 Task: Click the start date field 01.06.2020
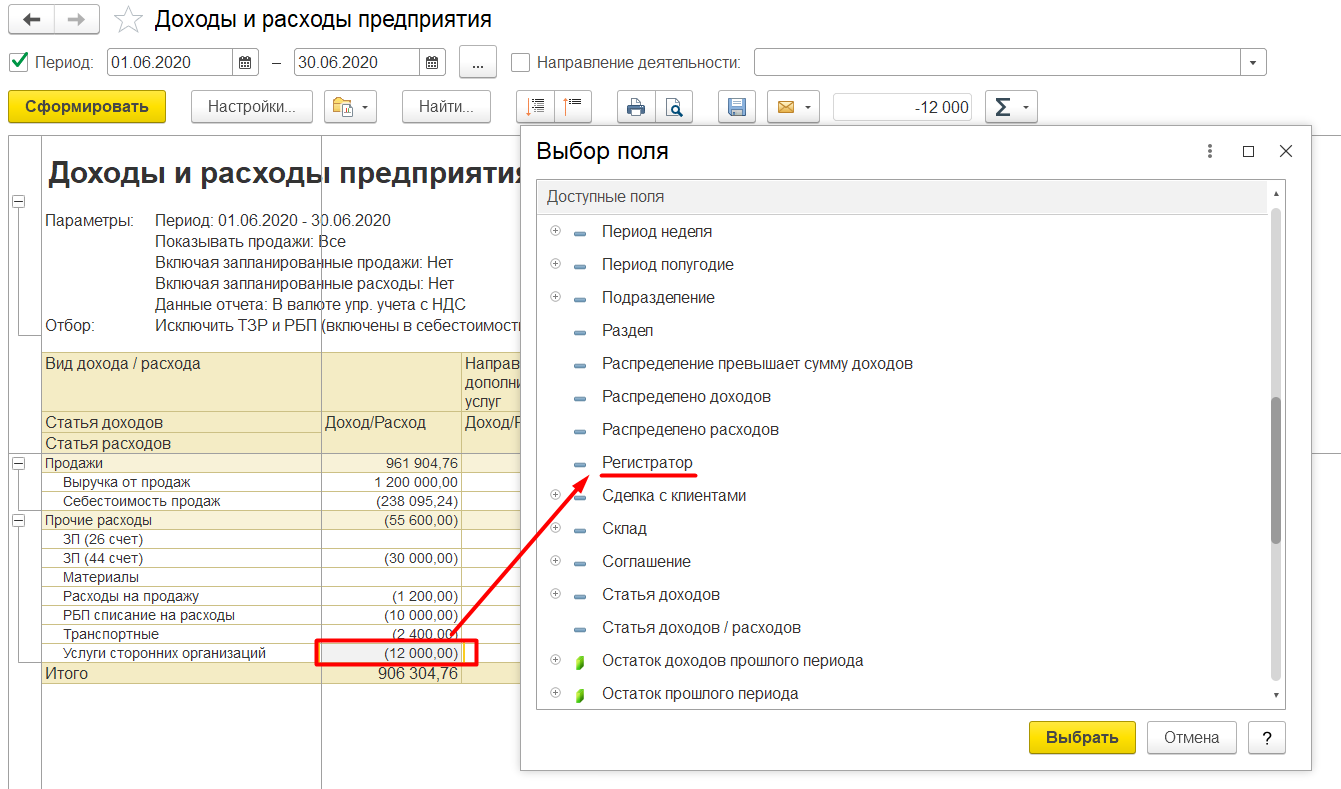coord(170,62)
